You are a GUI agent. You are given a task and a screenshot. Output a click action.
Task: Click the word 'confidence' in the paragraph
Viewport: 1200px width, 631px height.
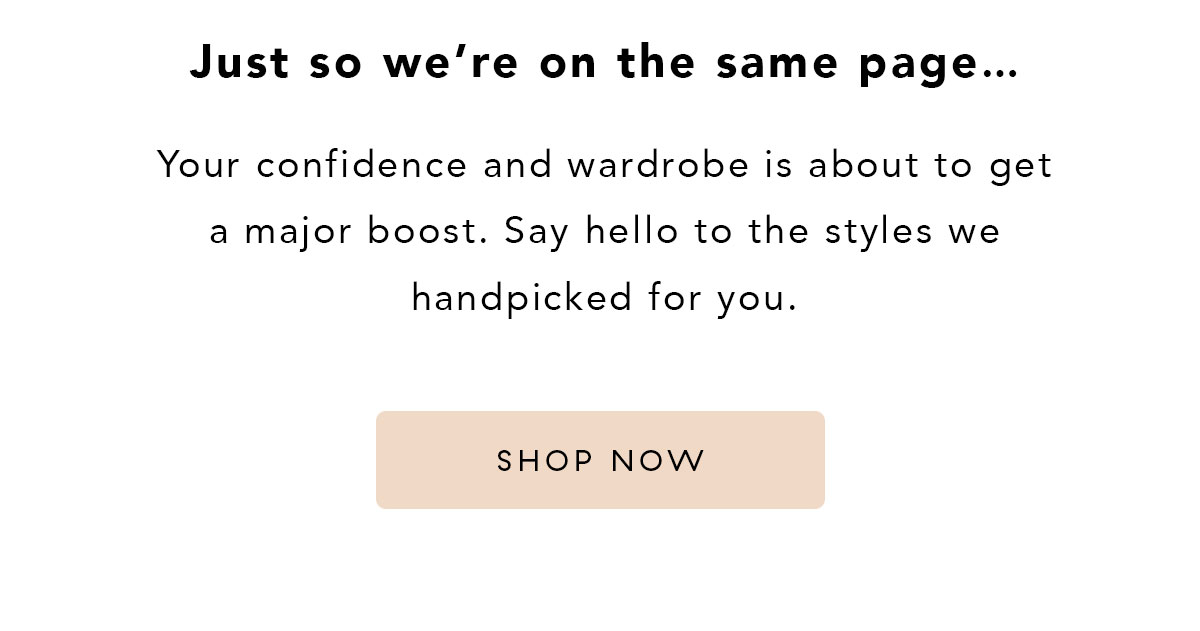(361, 165)
